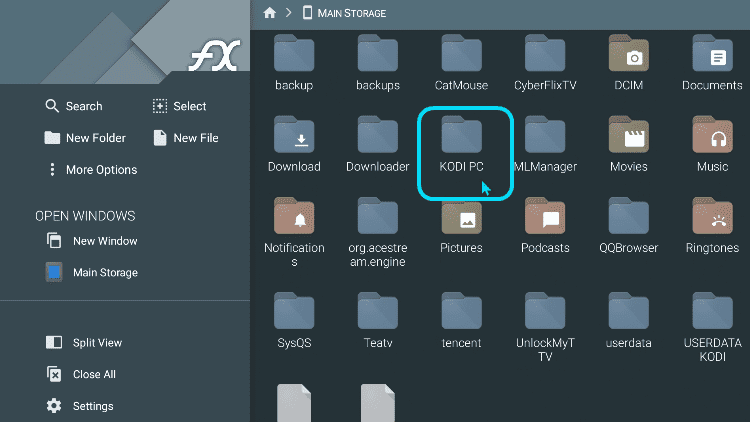This screenshot has height=422, width=750.
Task: Open the Downloader folder
Action: pyautogui.click(x=377, y=144)
